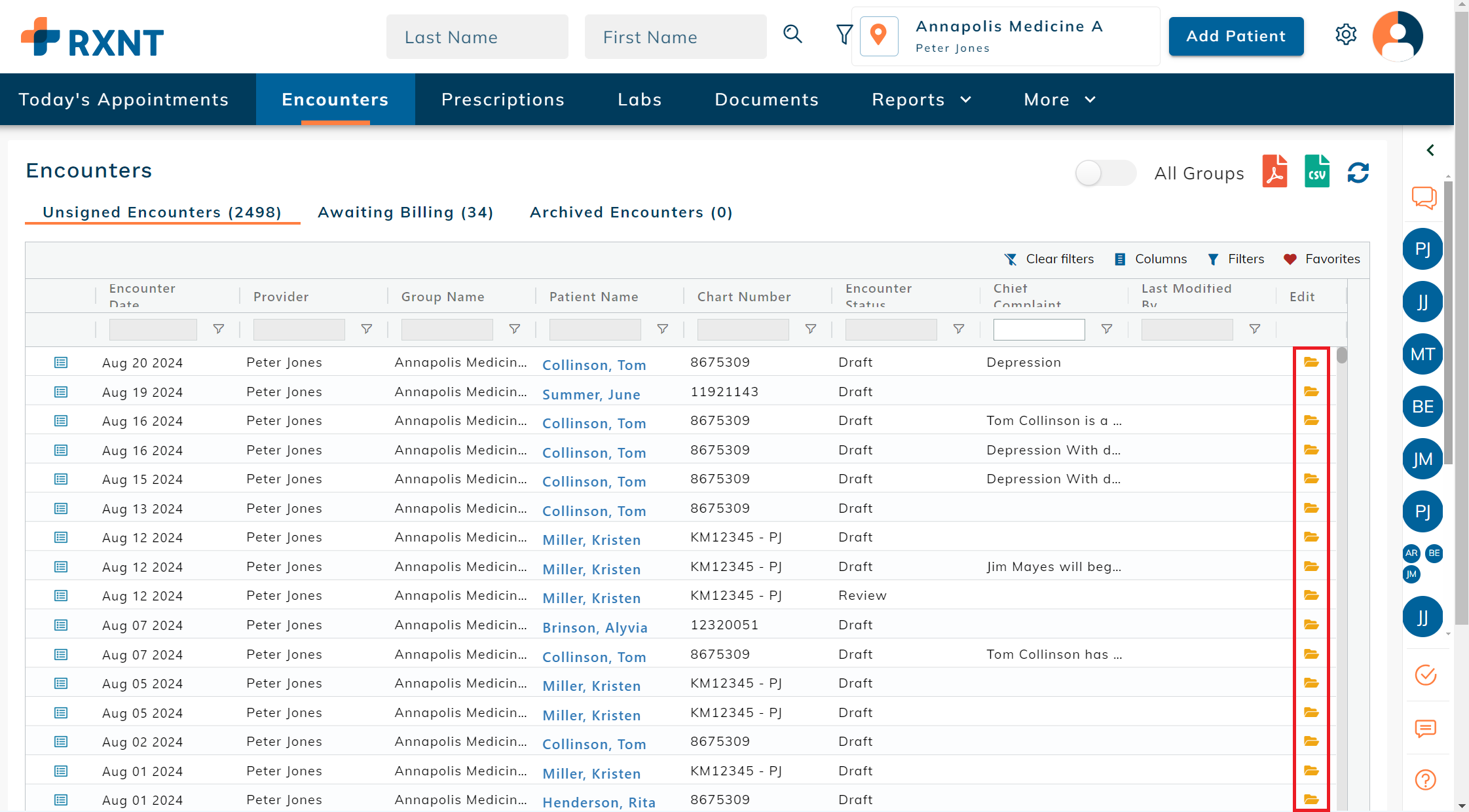Expand the Reports dropdown menu
Image resolution: width=1469 pixels, height=812 pixels.
921,100
